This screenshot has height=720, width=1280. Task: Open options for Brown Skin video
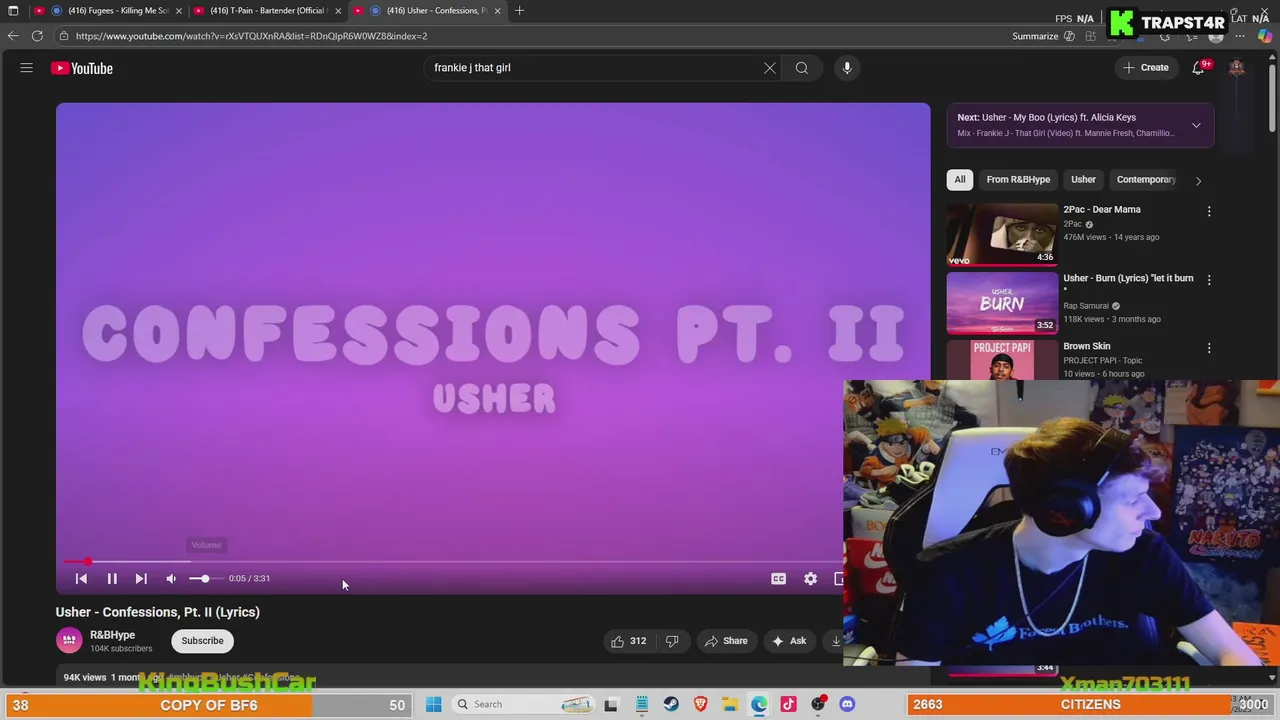(1209, 348)
